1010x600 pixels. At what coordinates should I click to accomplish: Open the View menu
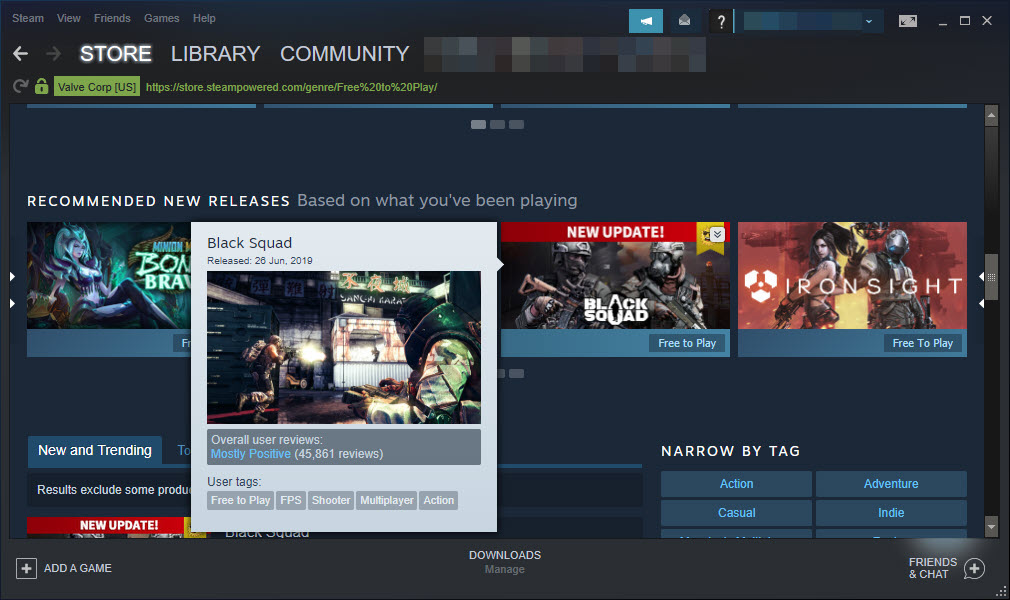[x=68, y=17]
